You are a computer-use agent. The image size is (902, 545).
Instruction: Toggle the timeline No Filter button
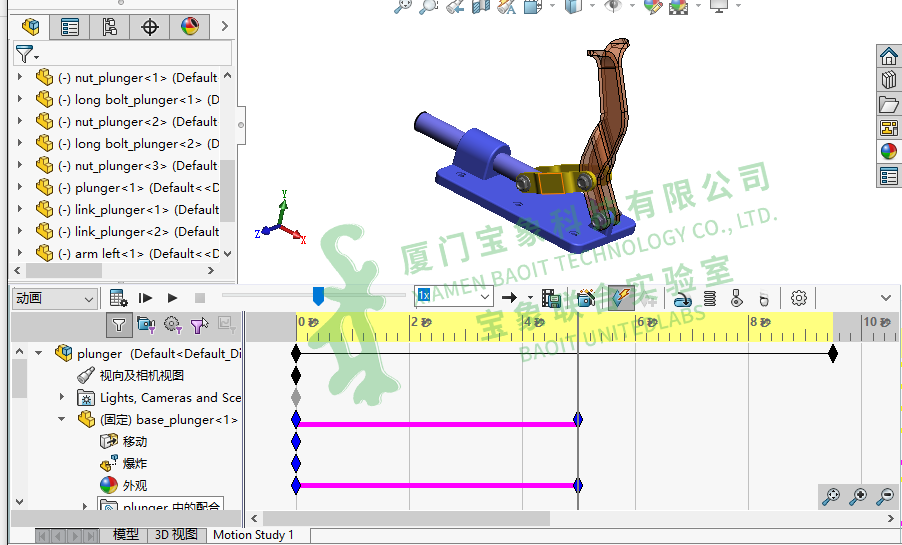119,324
